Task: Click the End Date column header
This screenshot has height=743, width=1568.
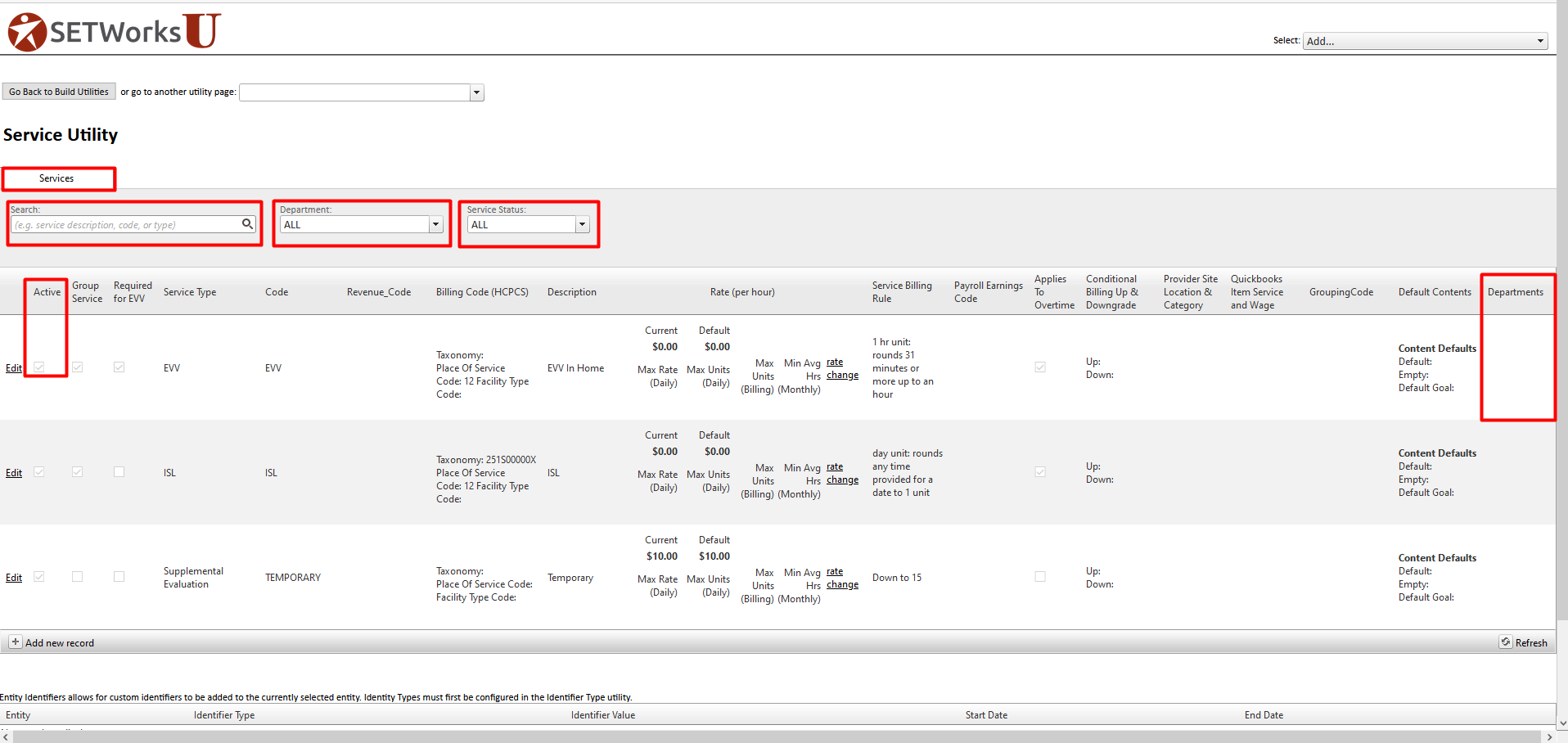Action: tap(1264, 715)
